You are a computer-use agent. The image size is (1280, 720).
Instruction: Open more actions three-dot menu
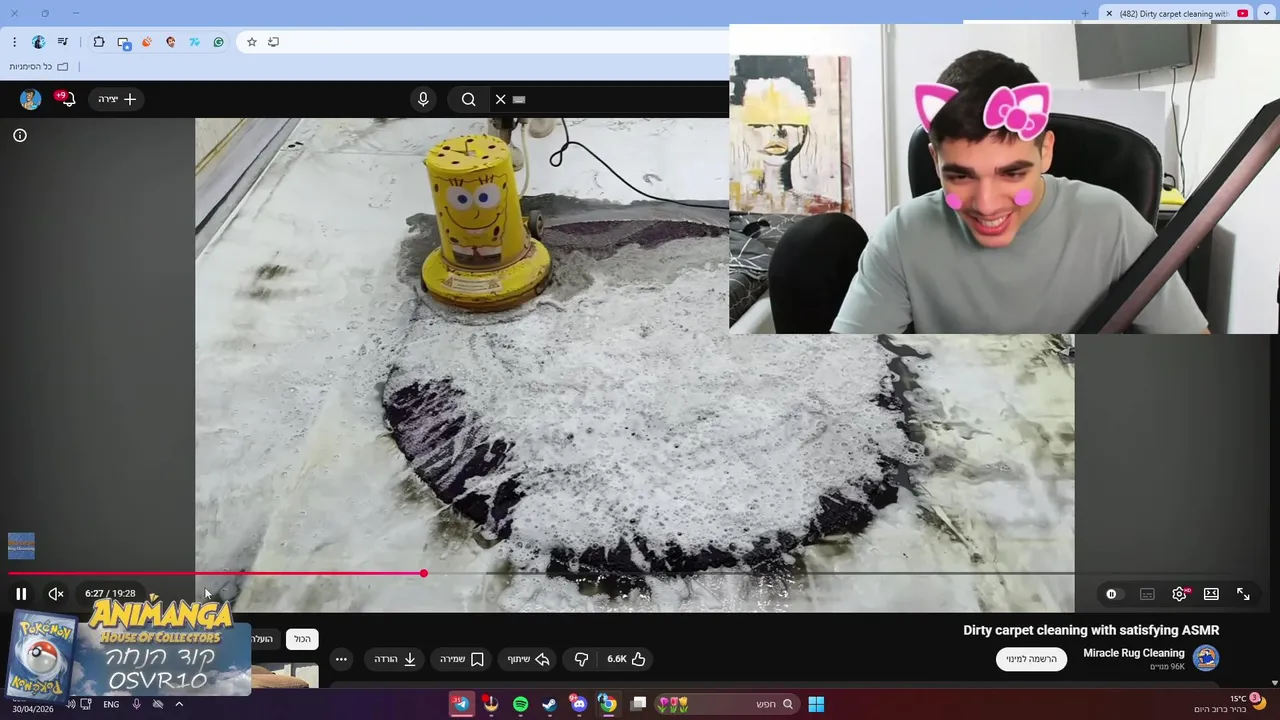click(x=341, y=659)
